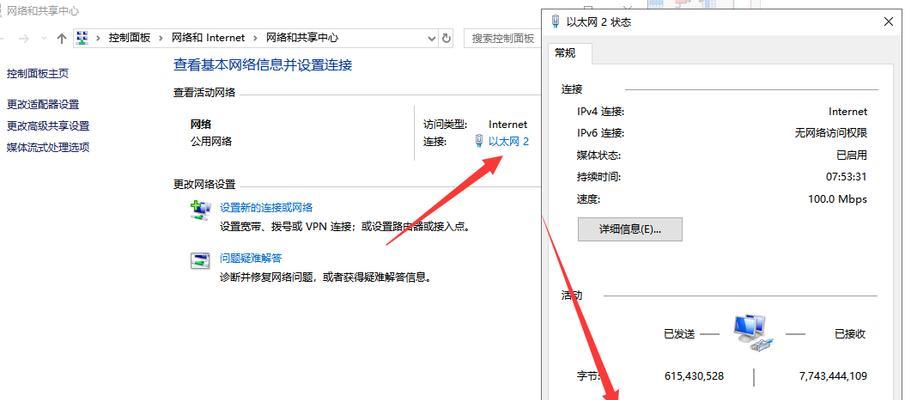Click the 详细信息(E)... button
The height and width of the screenshot is (400, 905).
(x=630, y=229)
